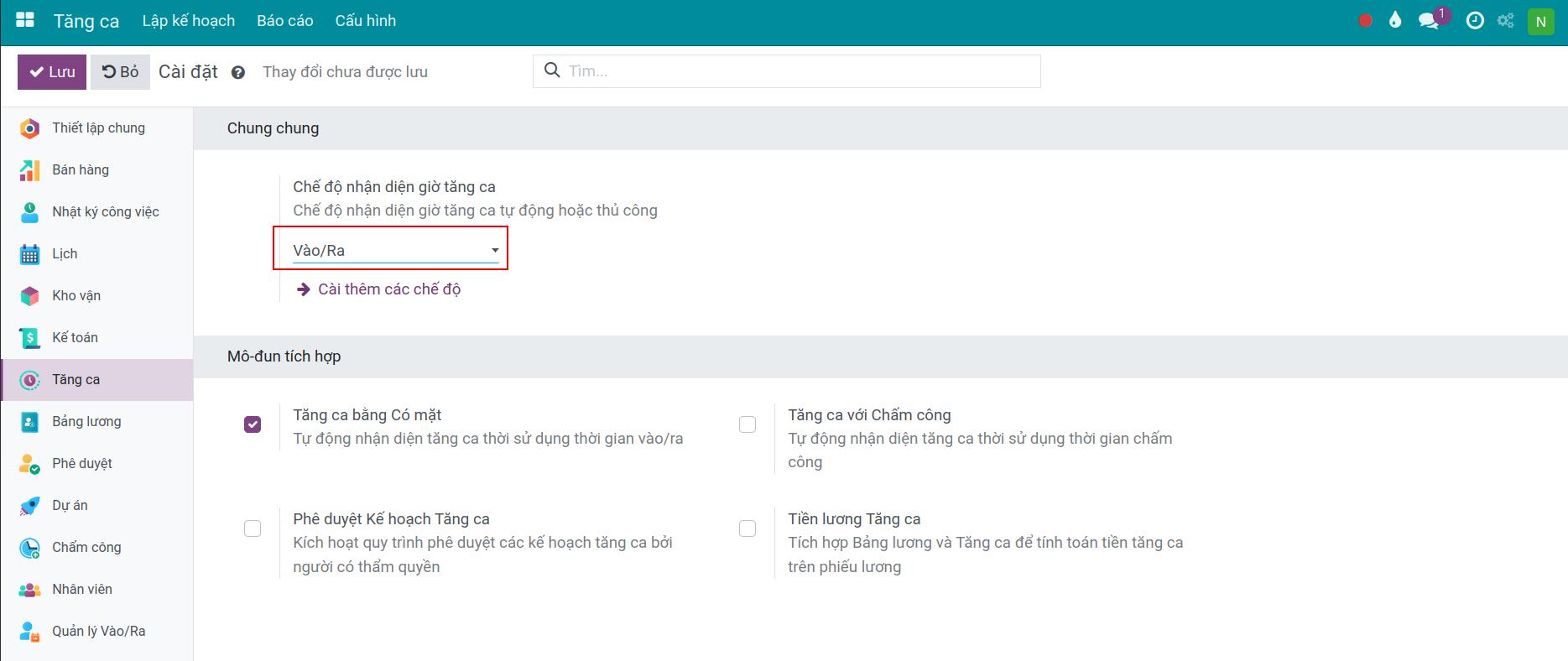
Task: Follow the Cài thêm các chế độ link
Action: [x=388, y=289]
